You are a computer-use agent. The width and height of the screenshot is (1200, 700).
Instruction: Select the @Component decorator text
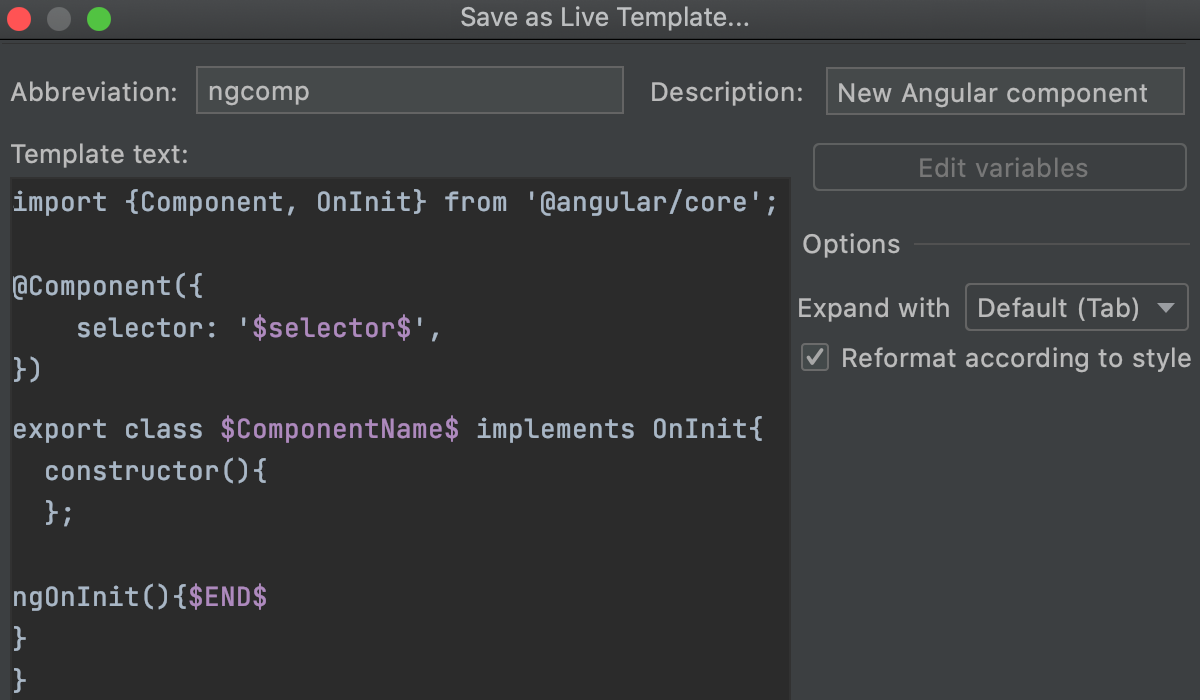(94, 286)
